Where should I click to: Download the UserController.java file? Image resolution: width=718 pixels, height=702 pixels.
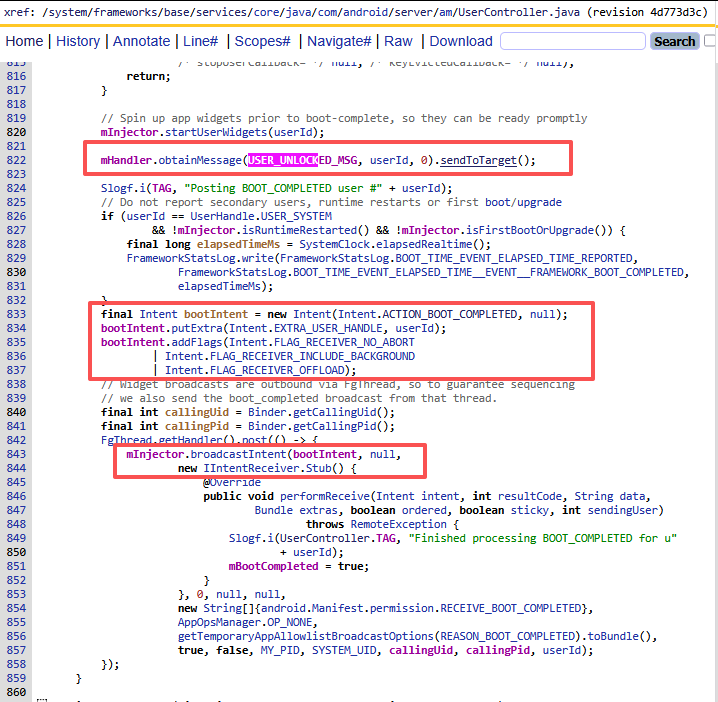(461, 41)
